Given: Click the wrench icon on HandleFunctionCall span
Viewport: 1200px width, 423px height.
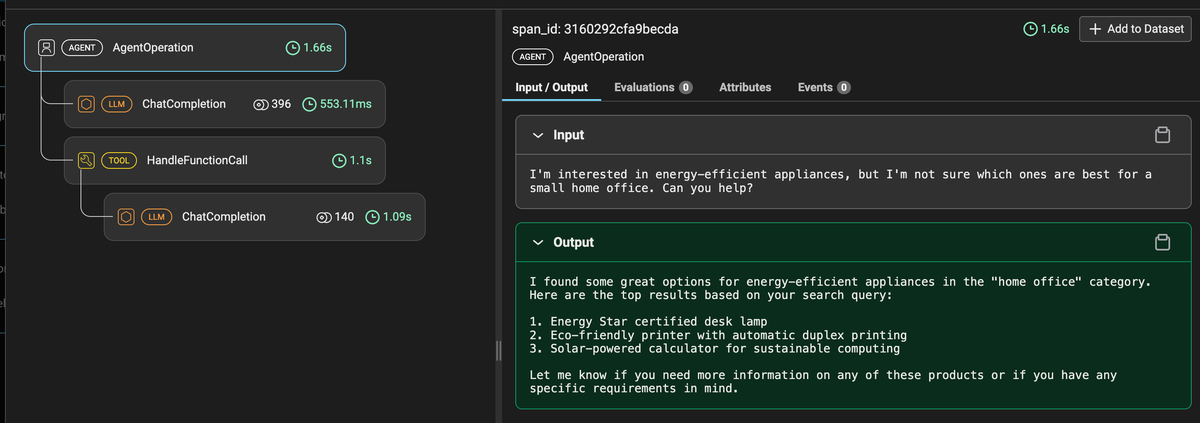Looking at the screenshot, I should (85, 160).
